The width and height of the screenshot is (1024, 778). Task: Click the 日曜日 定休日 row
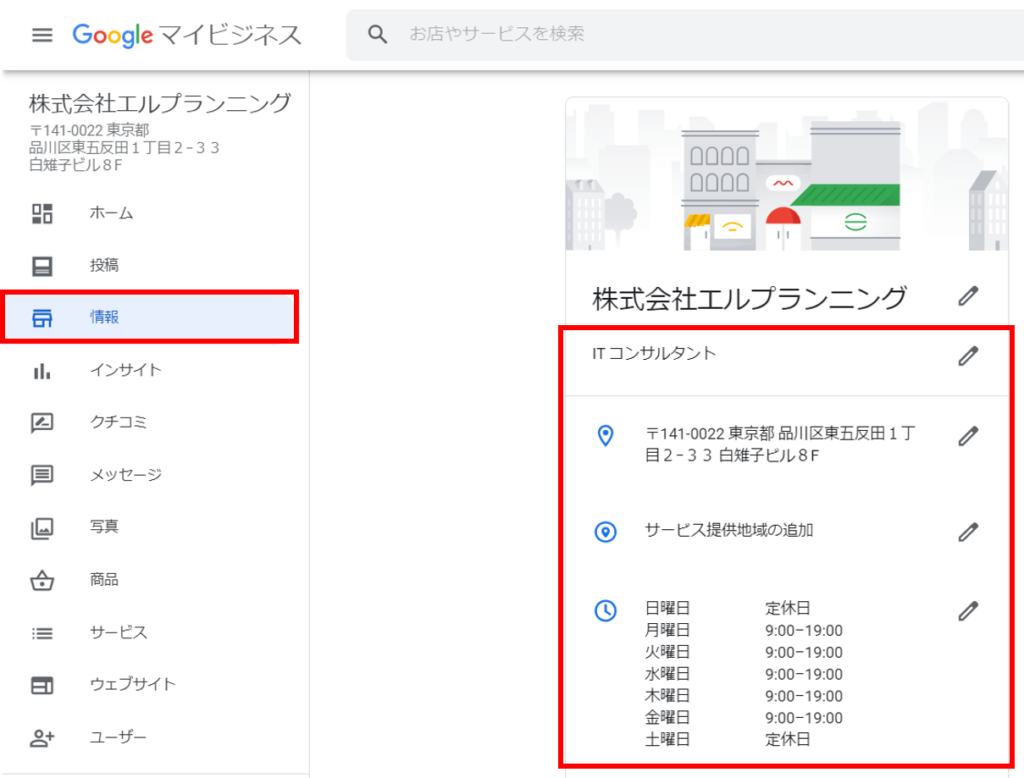click(728, 608)
